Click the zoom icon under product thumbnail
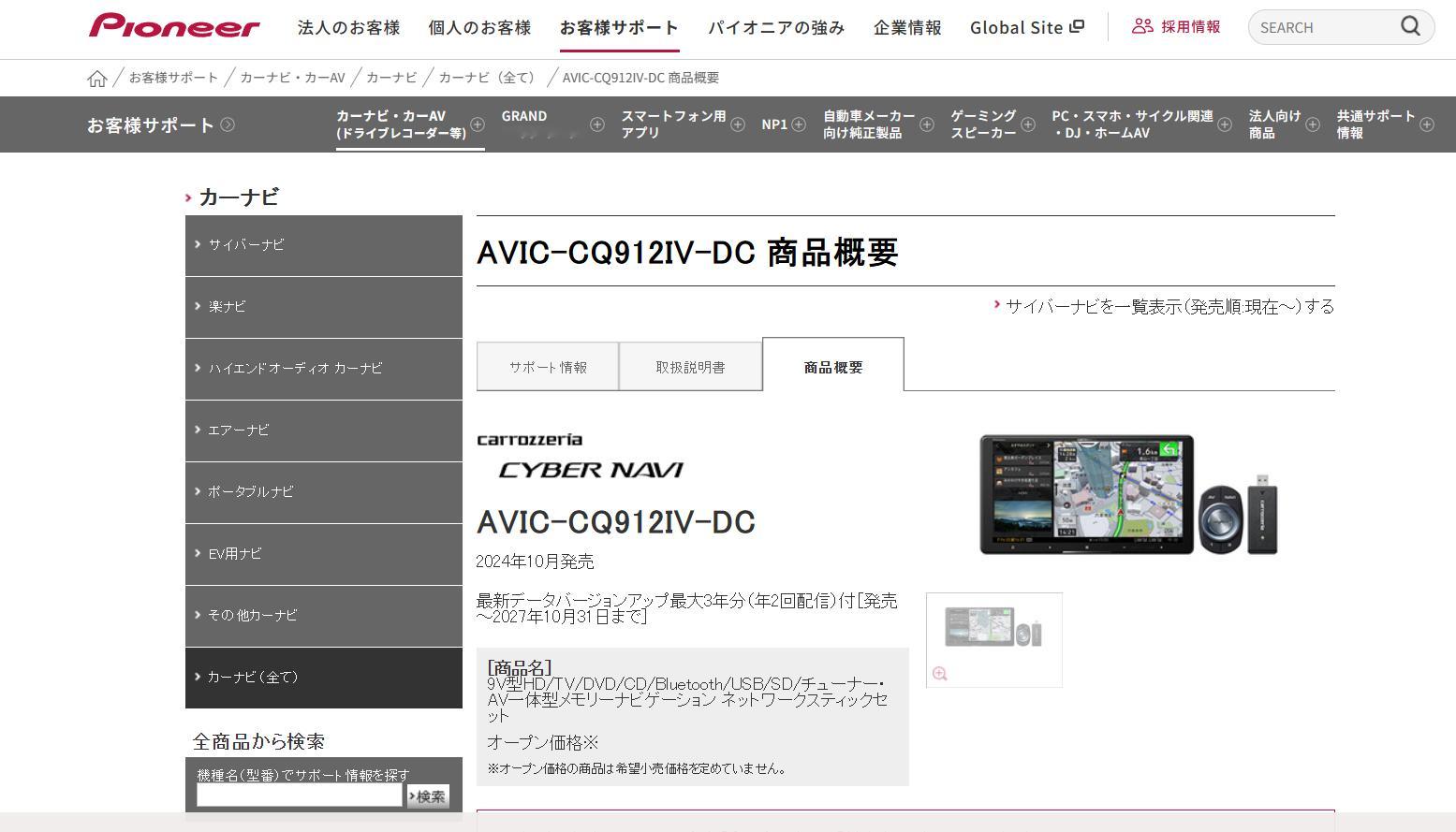 click(x=940, y=674)
